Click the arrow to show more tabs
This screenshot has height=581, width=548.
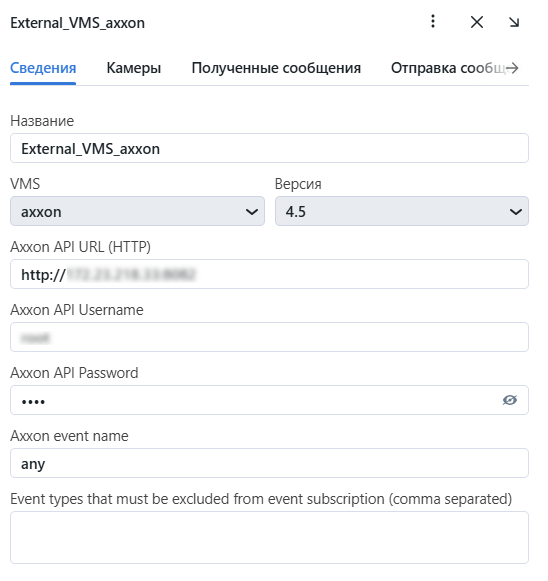click(512, 68)
